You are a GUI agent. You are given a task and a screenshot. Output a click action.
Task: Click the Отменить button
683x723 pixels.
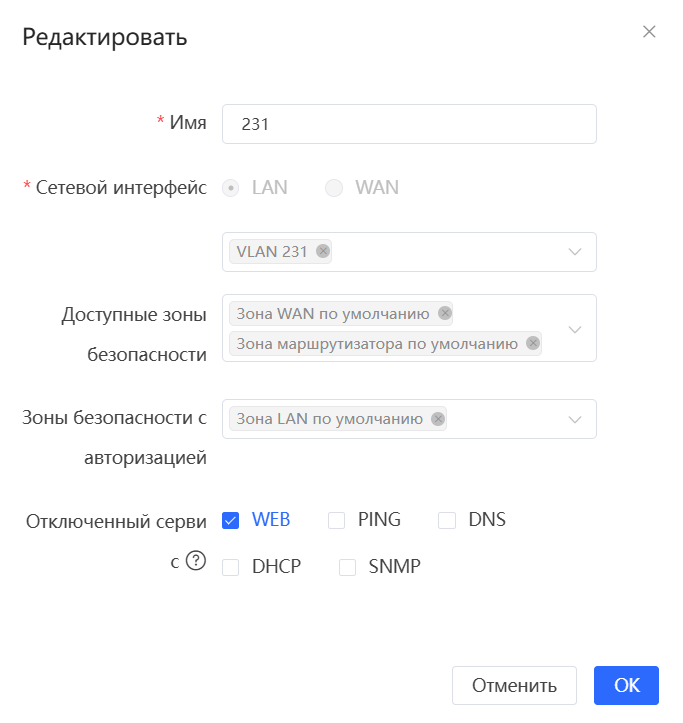click(514, 685)
